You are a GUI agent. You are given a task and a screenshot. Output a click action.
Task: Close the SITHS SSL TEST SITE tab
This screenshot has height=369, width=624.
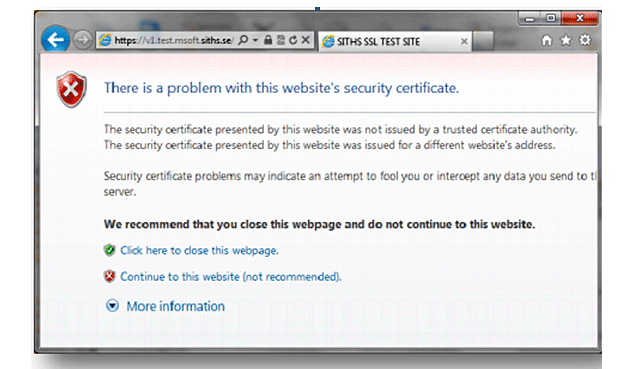click(464, 41)
